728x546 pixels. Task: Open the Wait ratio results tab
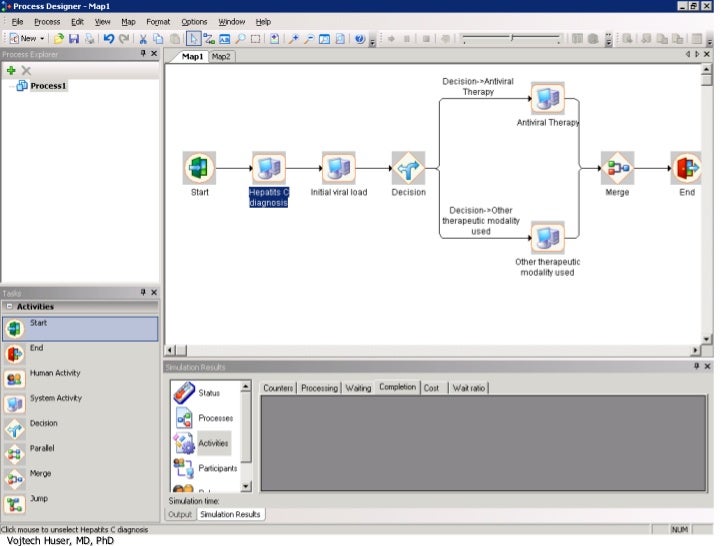click(x=469, y=388)
